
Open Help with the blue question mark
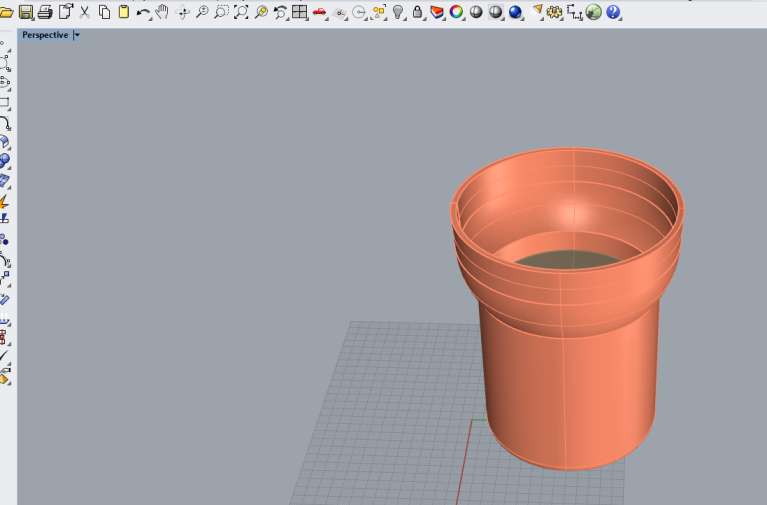(613, 12)
